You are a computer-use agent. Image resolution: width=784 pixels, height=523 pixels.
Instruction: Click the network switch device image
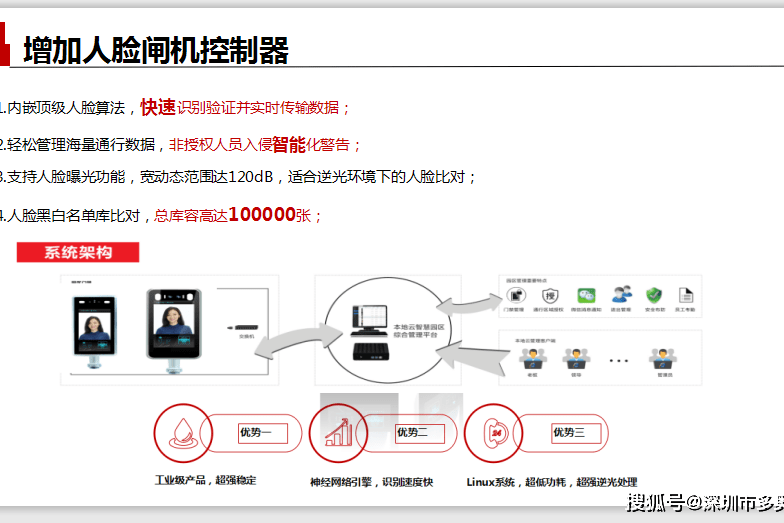point(245,327)
